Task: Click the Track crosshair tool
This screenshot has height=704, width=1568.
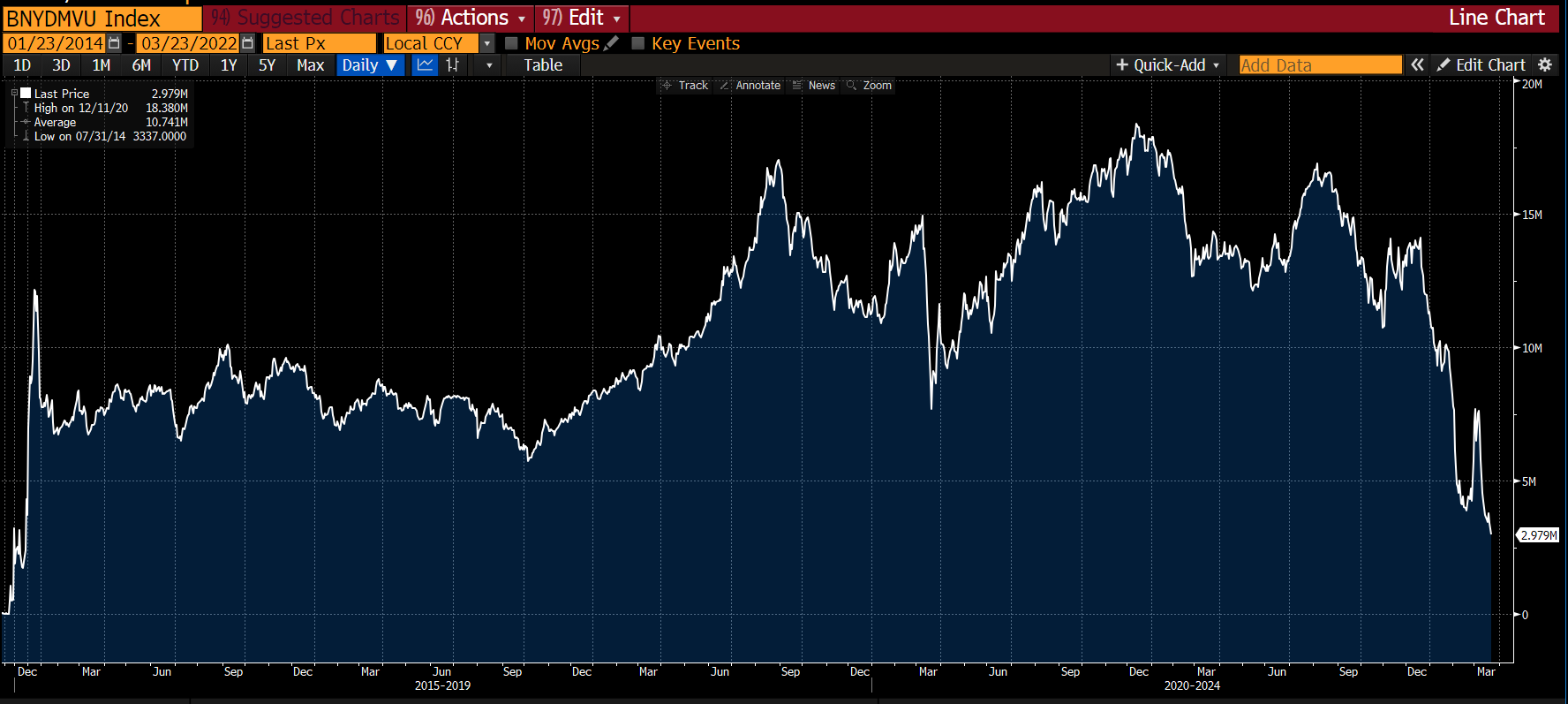Action: click(x=685, y=86)
